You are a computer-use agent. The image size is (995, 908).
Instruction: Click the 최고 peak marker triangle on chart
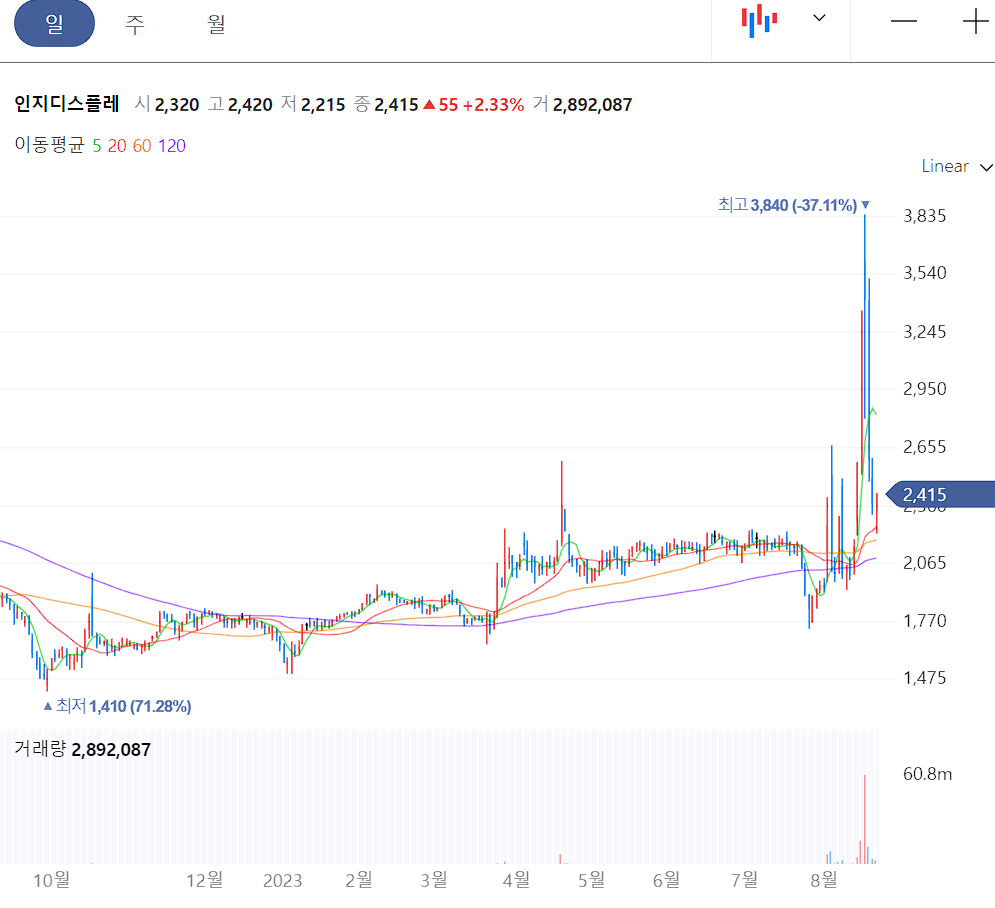tap(864, 205)
